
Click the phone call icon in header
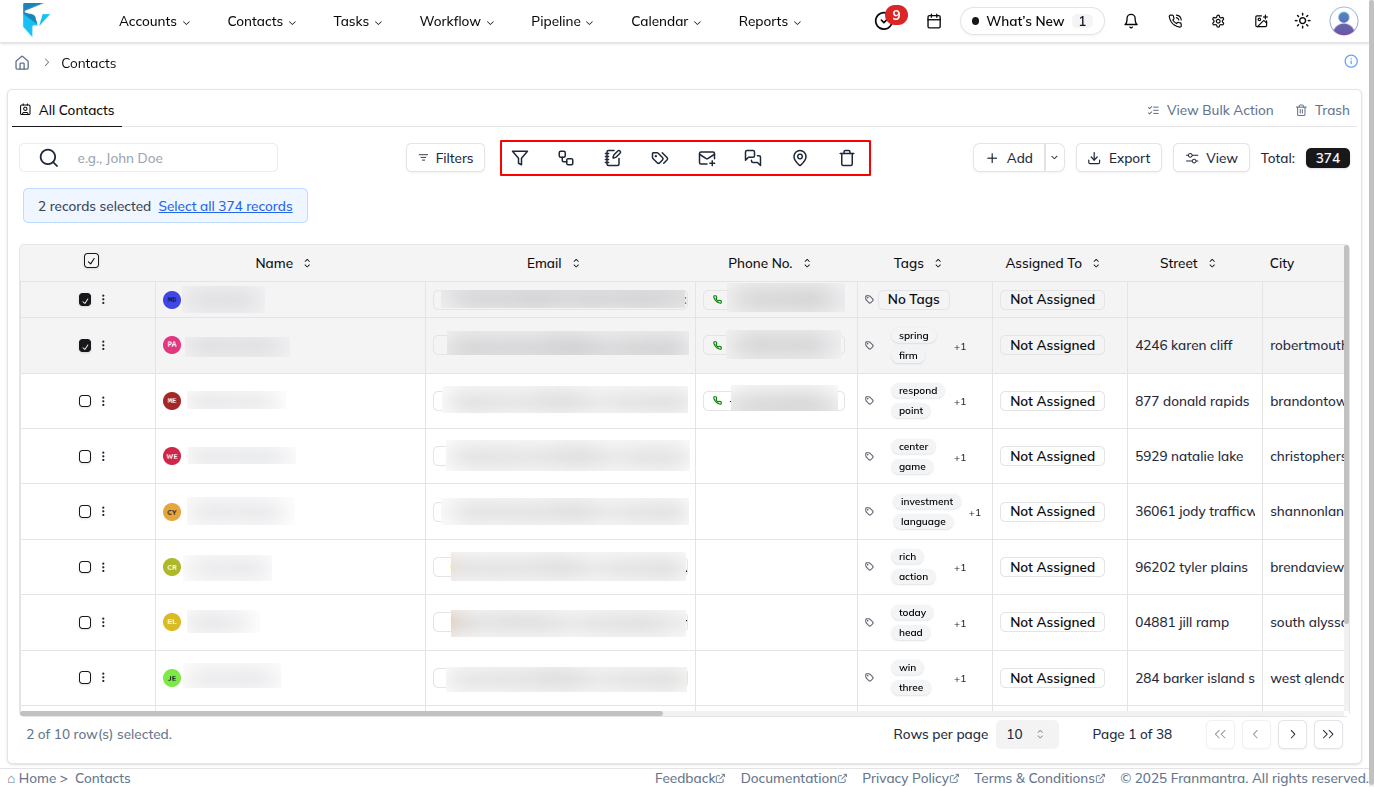click(1175, 21)
